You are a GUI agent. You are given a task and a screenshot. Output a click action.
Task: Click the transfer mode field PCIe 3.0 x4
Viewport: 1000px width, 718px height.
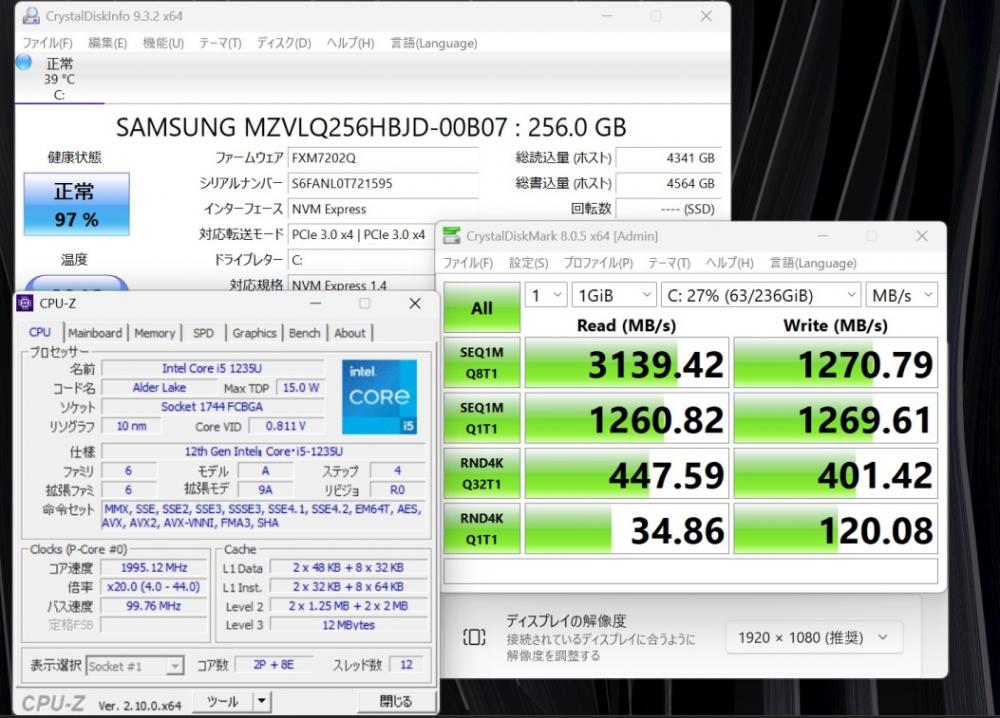(362, 235)
